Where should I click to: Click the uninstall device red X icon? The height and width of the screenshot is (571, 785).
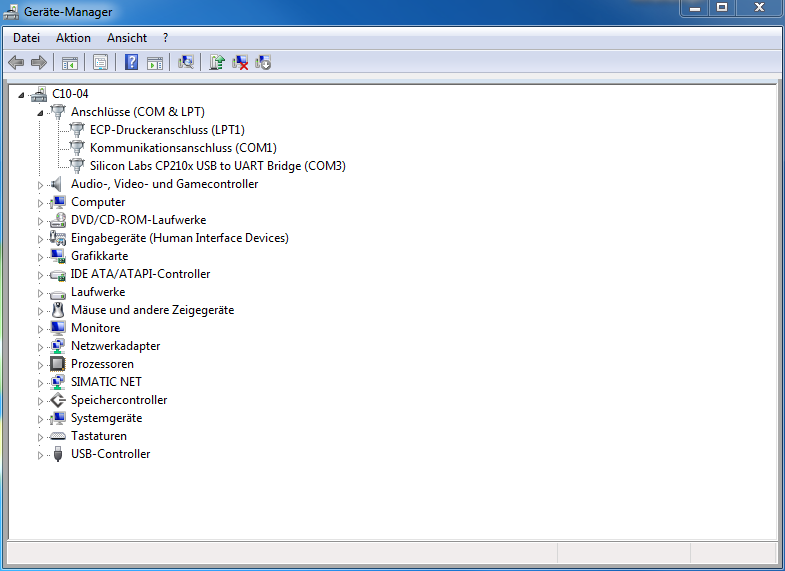click(x=240, y=63)
